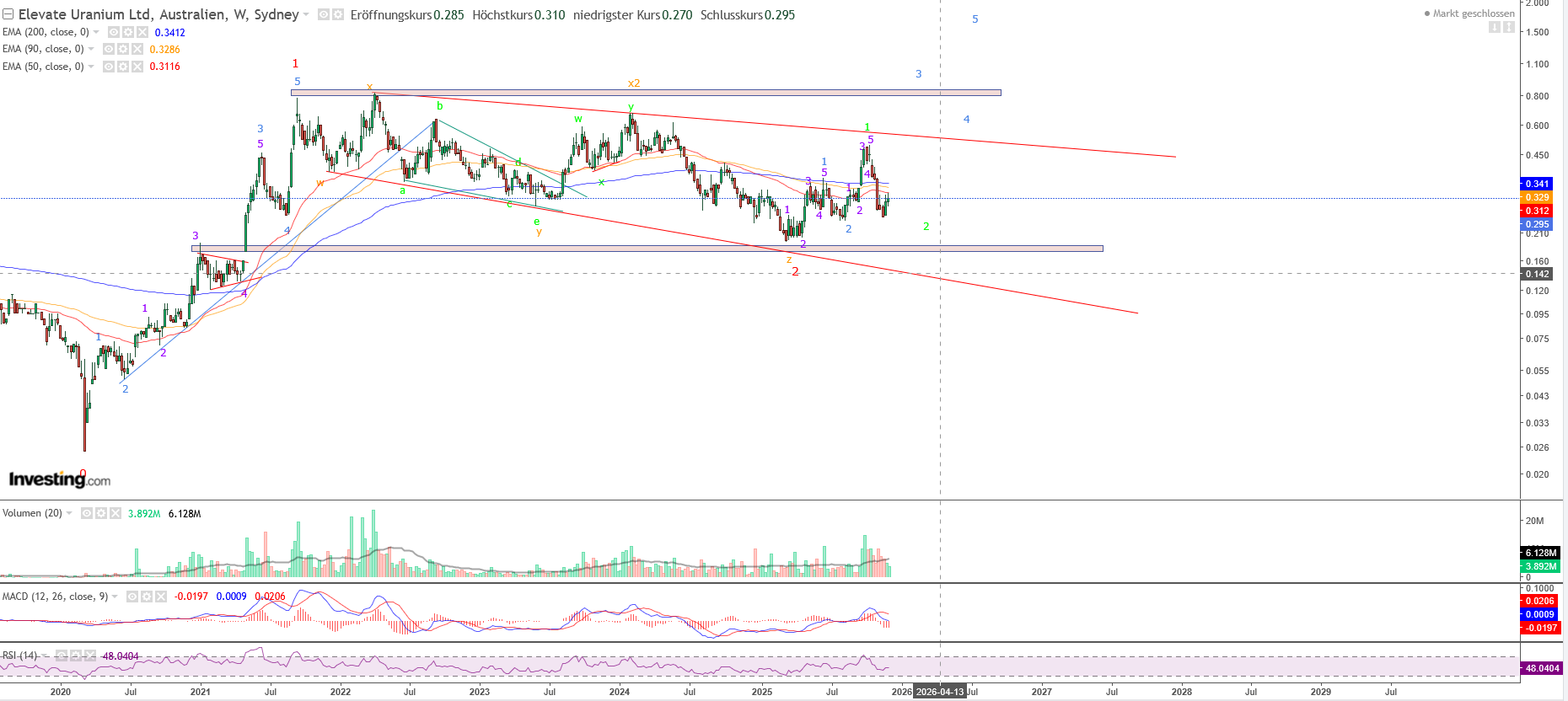The image size is (1568, 701).
Task: Click the pane maximize double-arrow icon
Action: [x=1508, y=27]
